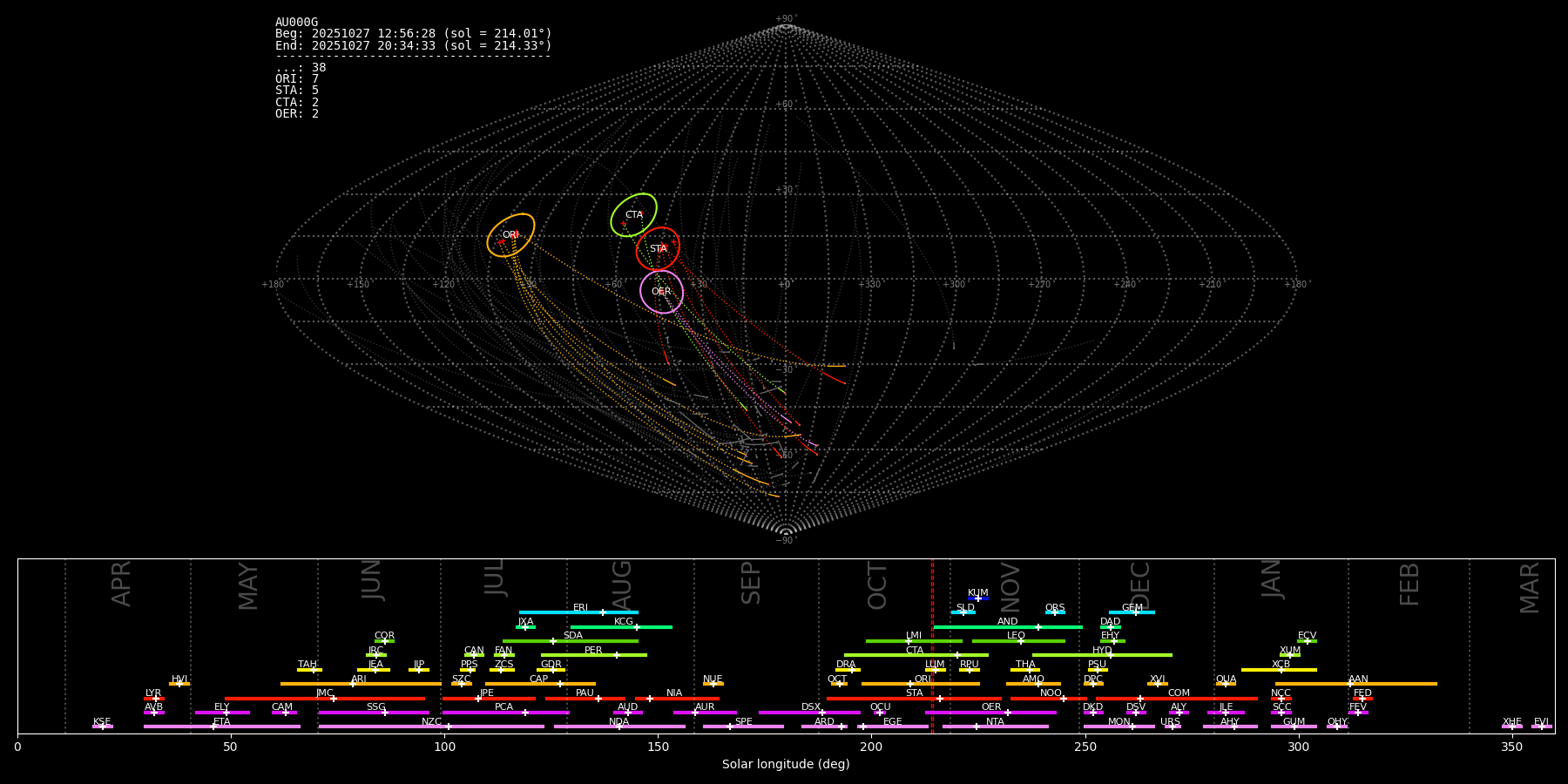Image resolution: width=1568 pixels, height=784 pixels.
Task: Click the GEM shower peak marker
Action: pyautogui.click(x=1135, y=612)
